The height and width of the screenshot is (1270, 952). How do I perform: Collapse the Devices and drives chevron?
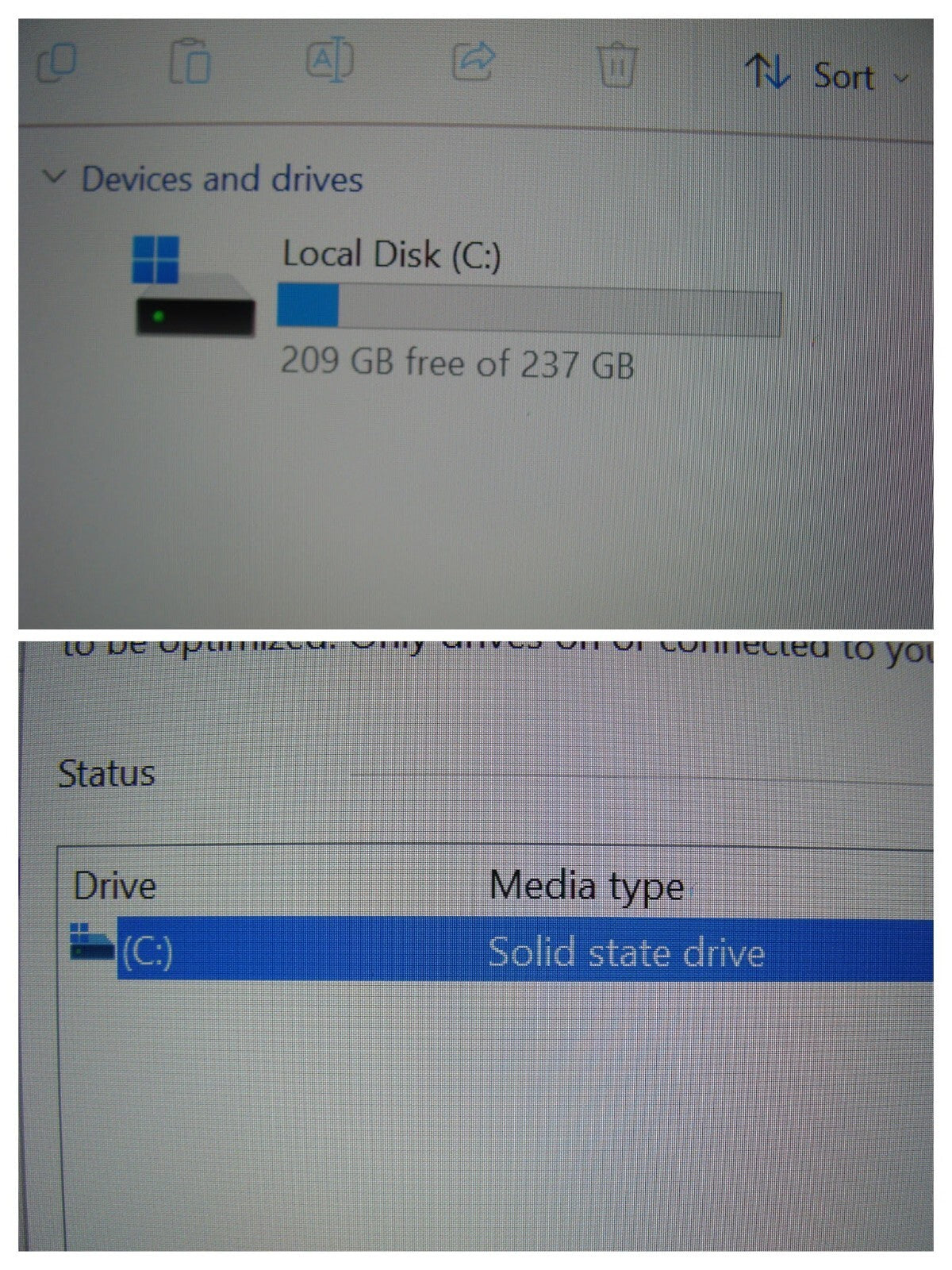pos(53,175)
